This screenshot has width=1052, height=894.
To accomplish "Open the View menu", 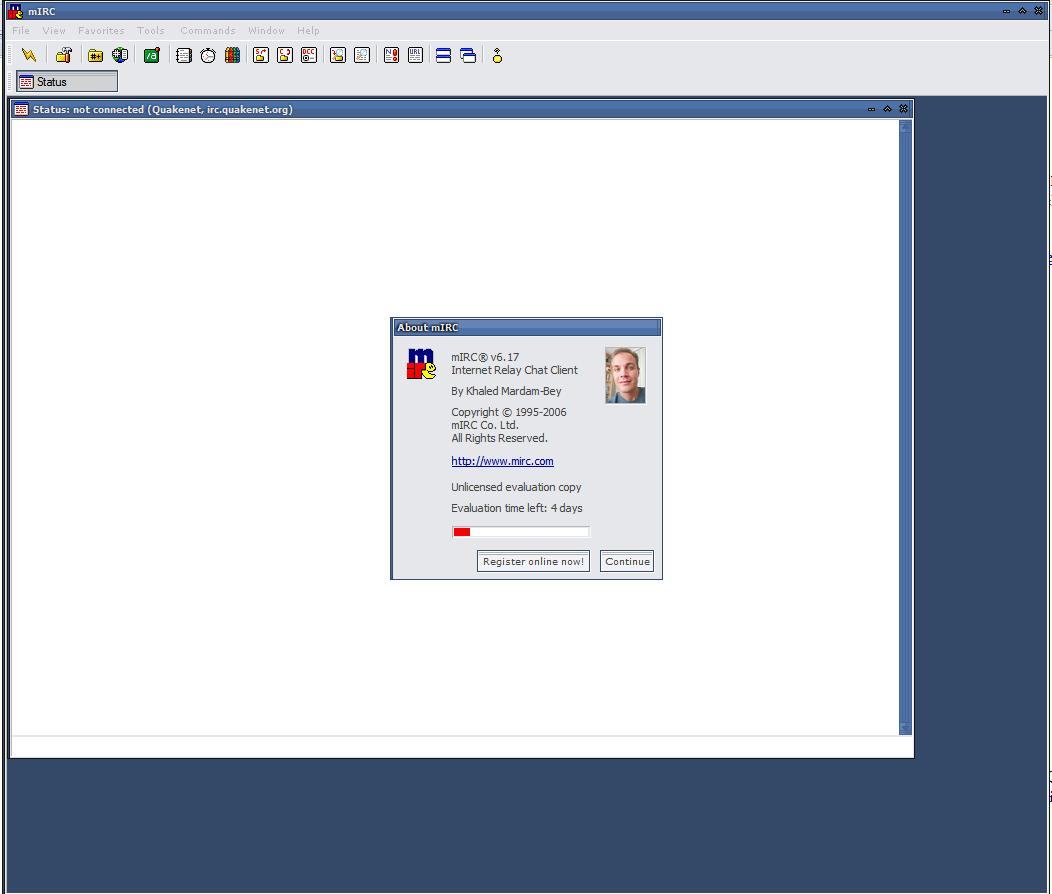I will click(x=54, y=30).
